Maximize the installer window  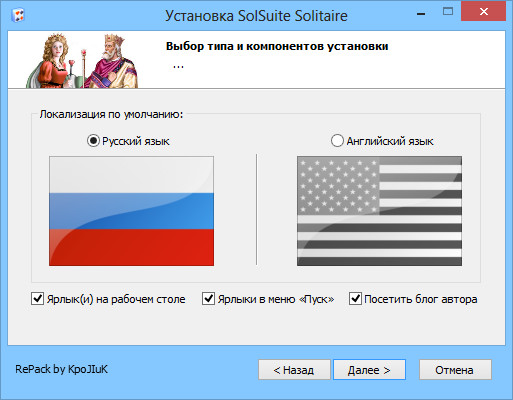coord(448,12)
